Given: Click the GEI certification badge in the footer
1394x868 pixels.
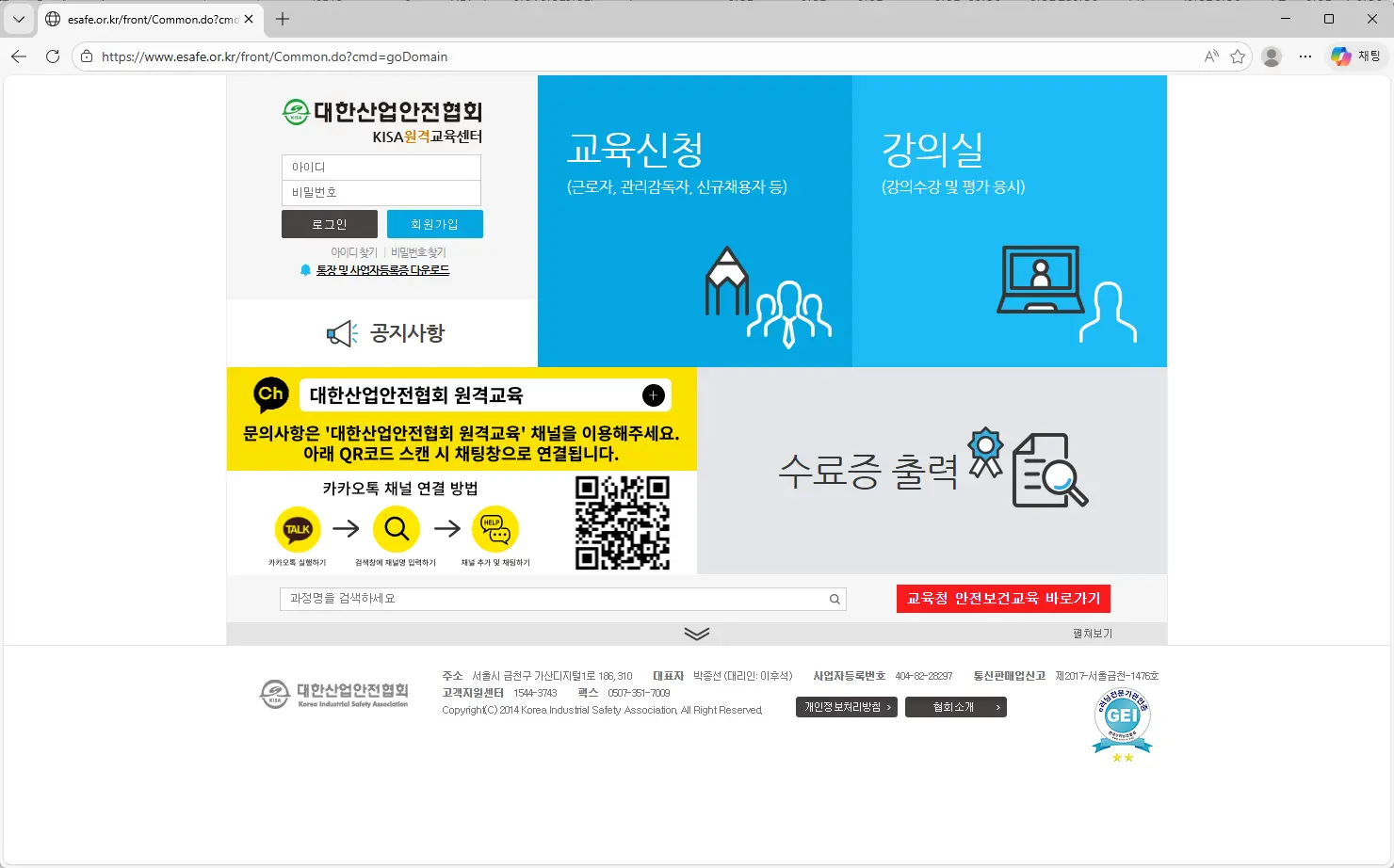Looking at the screenshot, I should (1122, 720).
